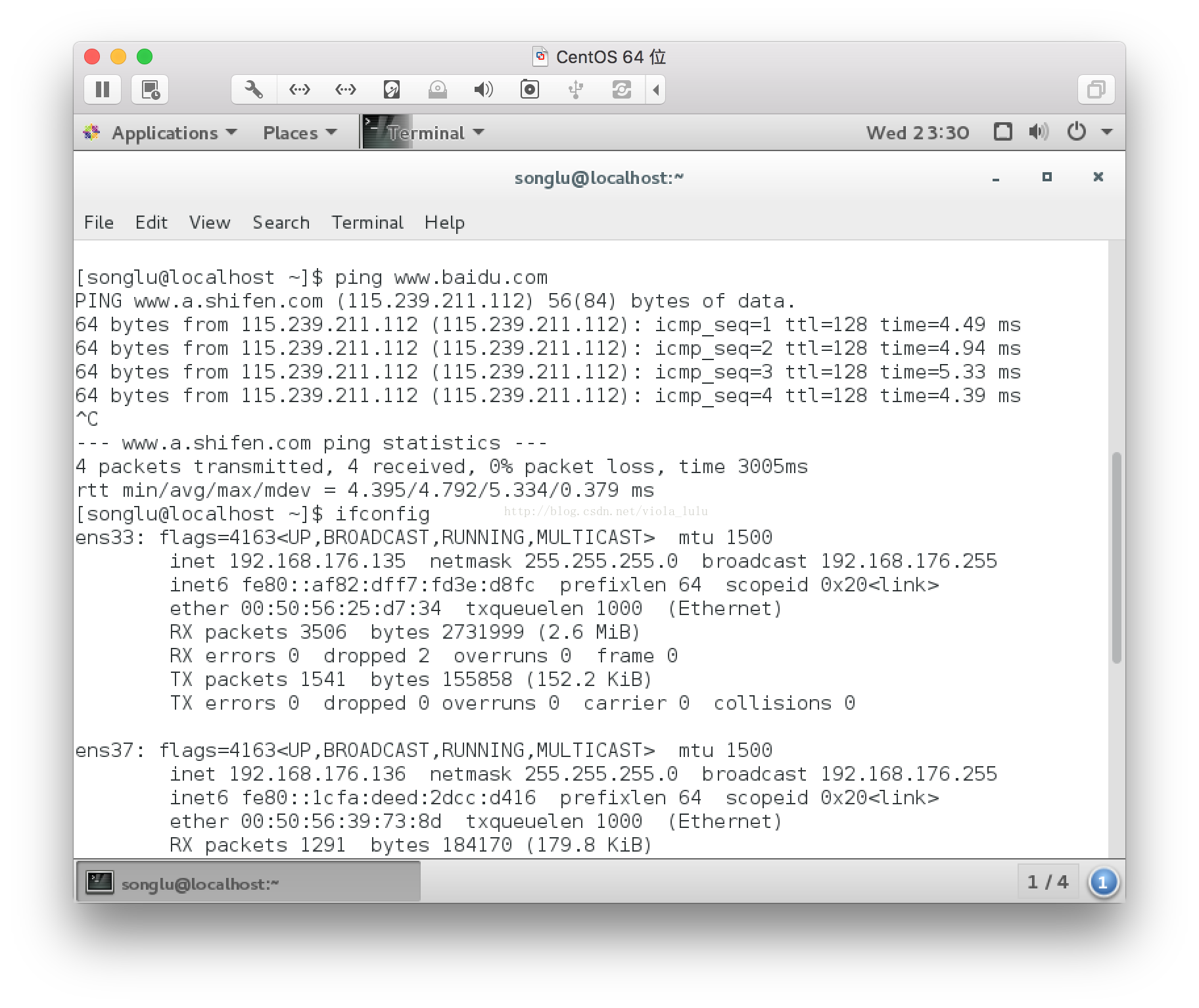Open the GNOME volume indicator
Image resolution: width=1199 pixels, height=1008 pixels.
coord(1039,132)
